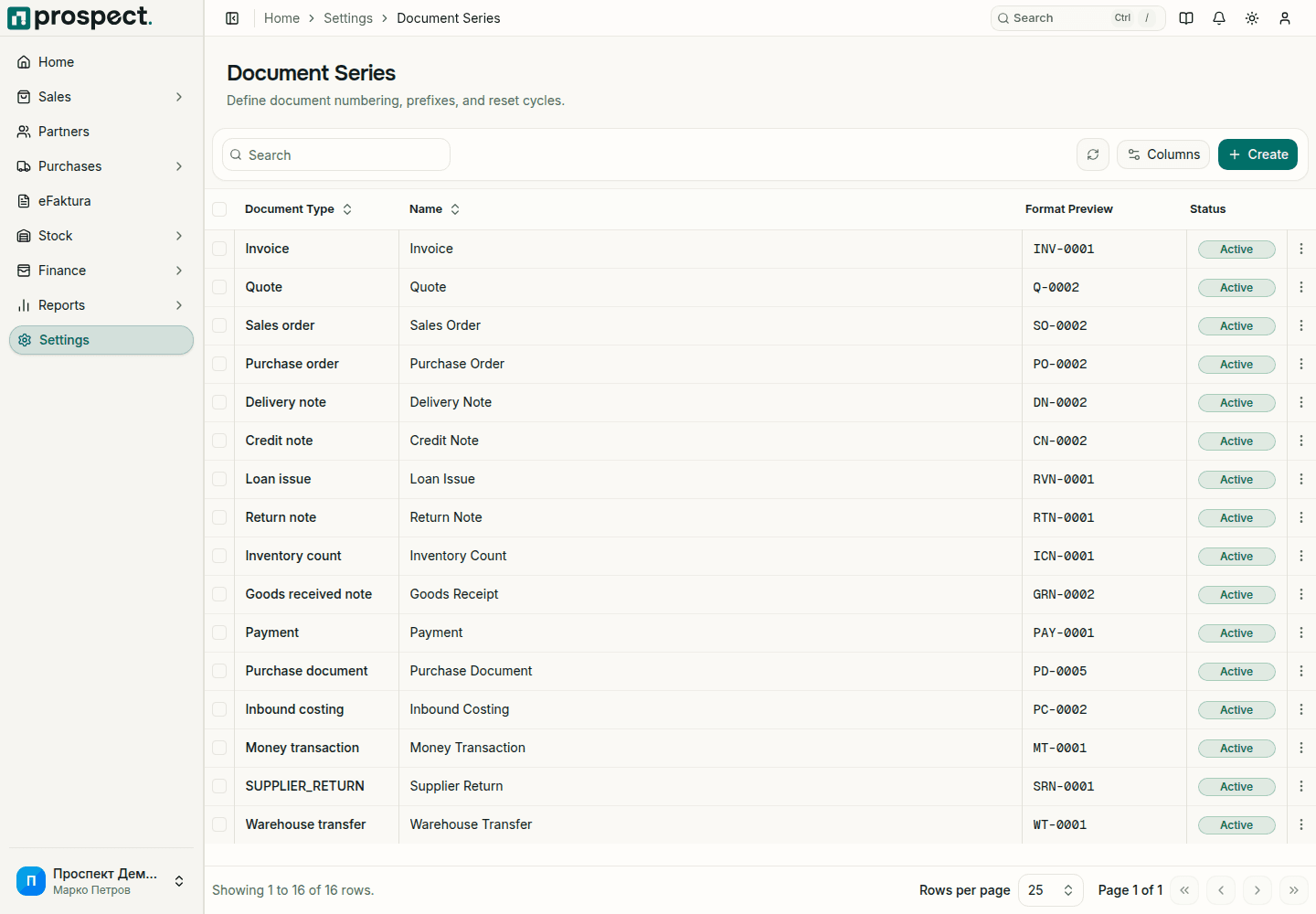Expand the Reports menu
The height and width of the screenshot is (914, 1316).
click(101, 305)
